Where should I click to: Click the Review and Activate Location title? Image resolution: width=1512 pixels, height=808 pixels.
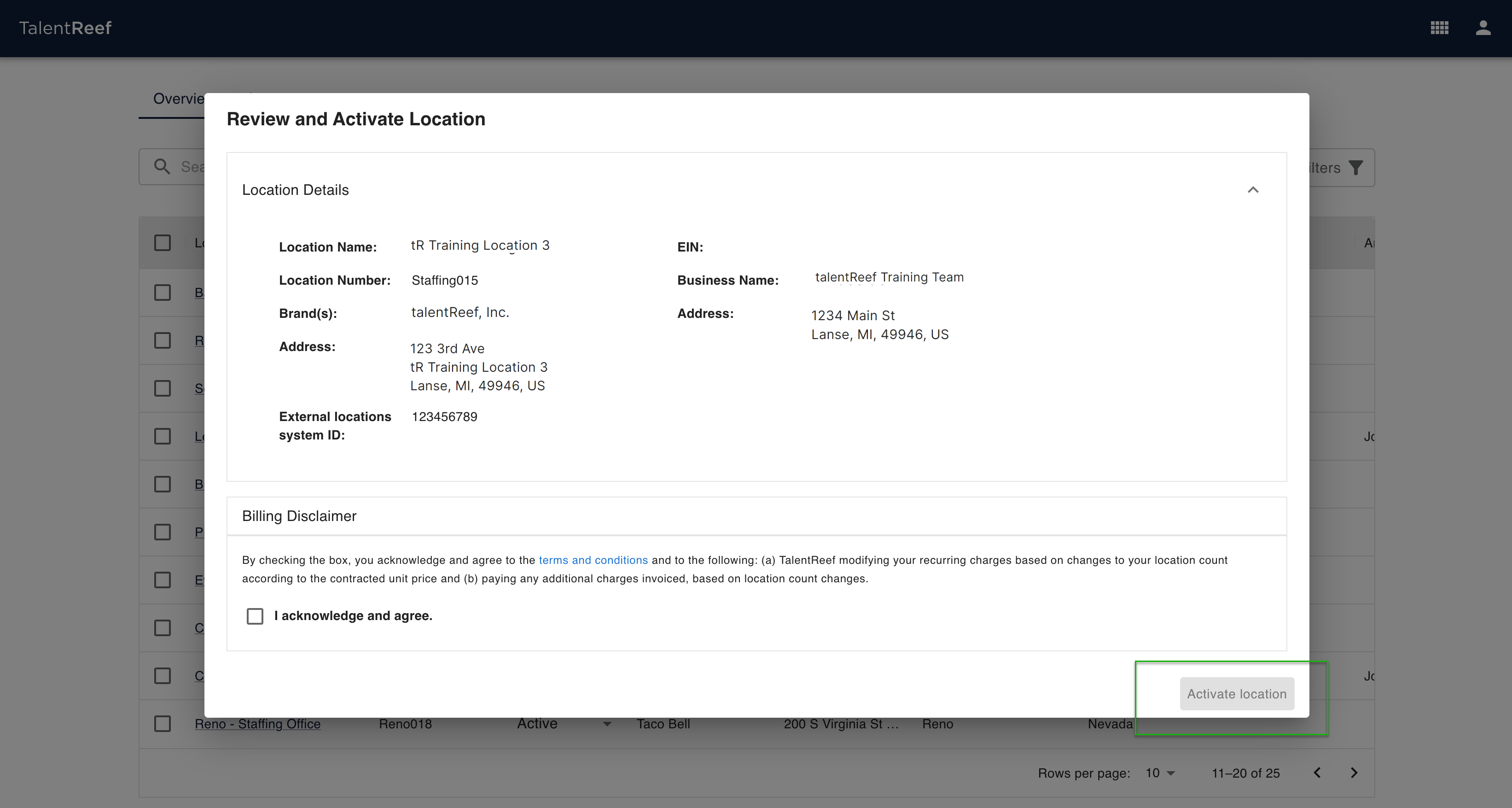coord(356,119)
